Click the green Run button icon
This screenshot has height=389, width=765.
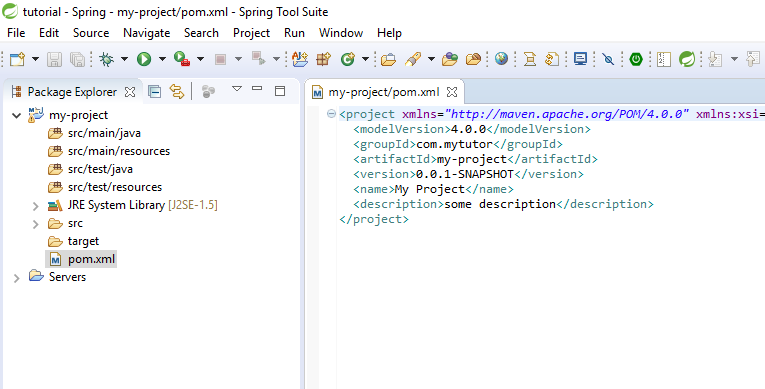coord(144,59)
